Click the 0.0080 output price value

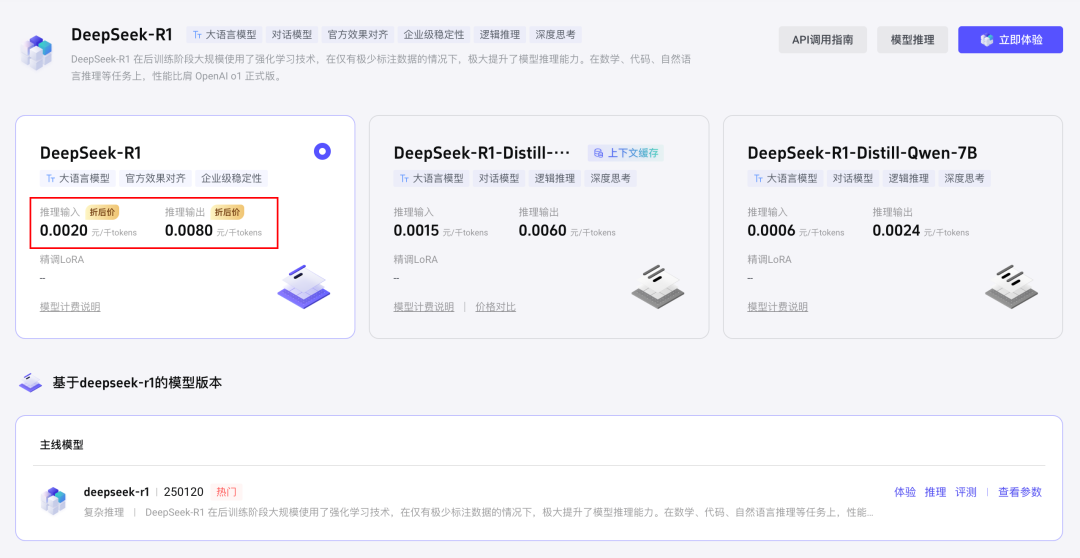click(189, 231)
